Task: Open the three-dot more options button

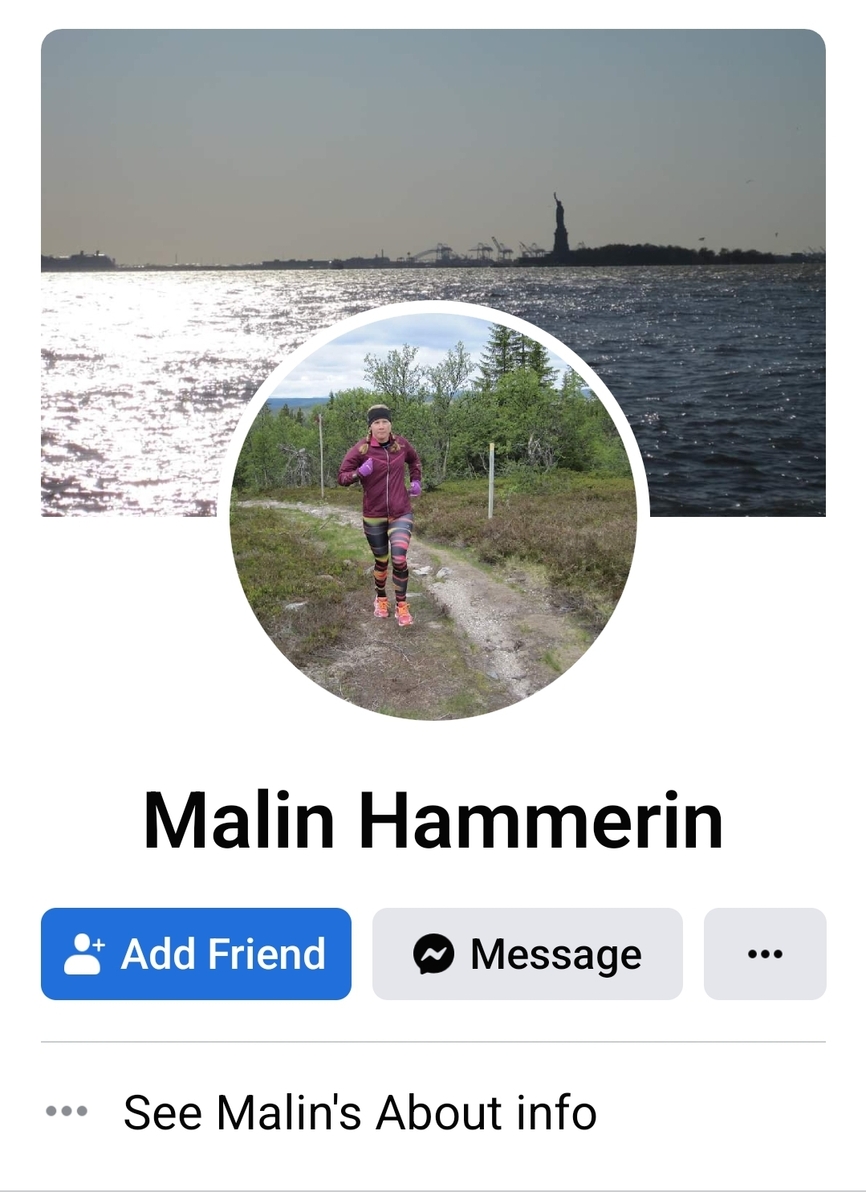Action: pyautogui.click(x=765, y=954)
